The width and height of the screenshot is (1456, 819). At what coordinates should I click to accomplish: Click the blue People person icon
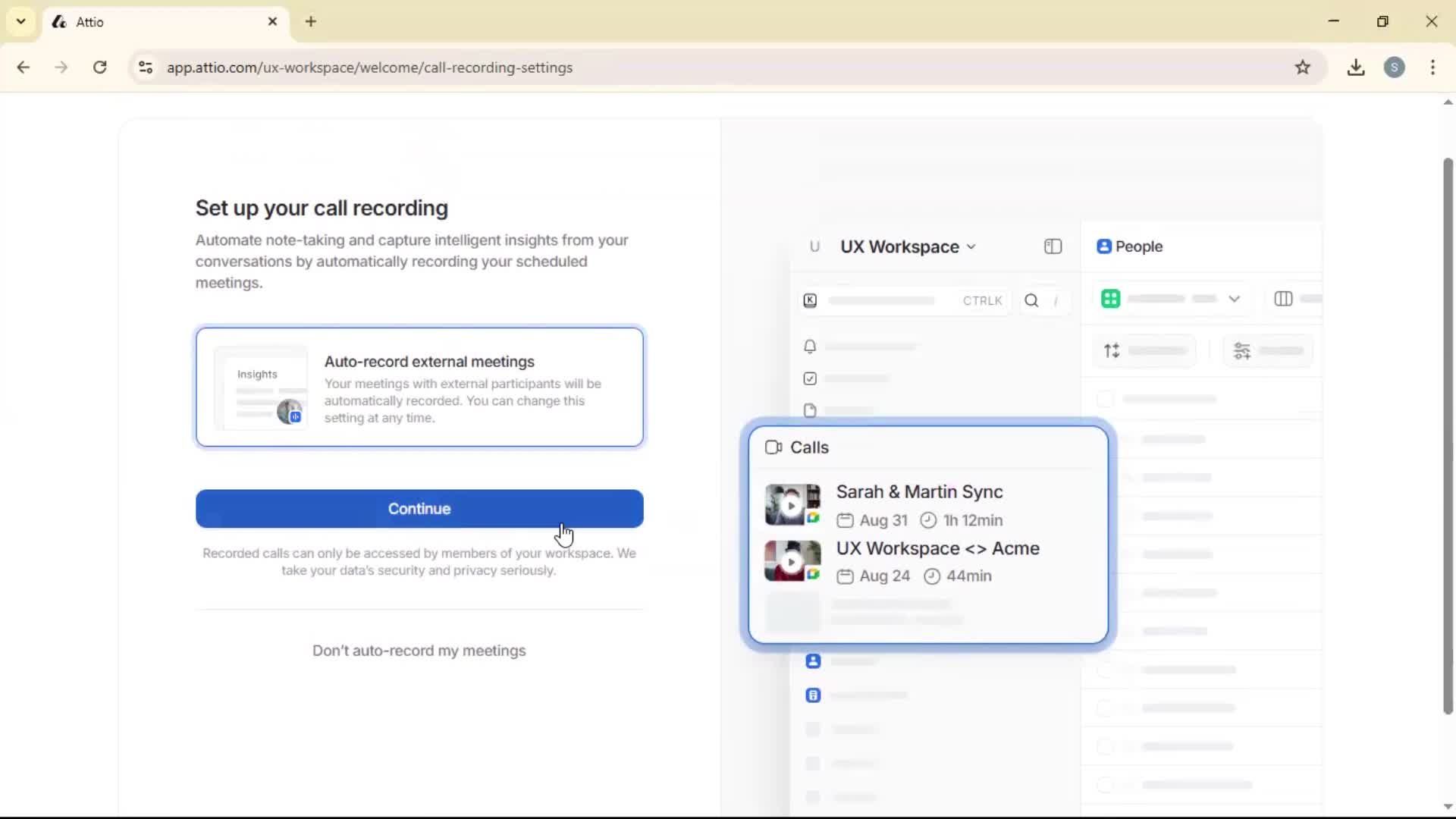point(1105,246)
